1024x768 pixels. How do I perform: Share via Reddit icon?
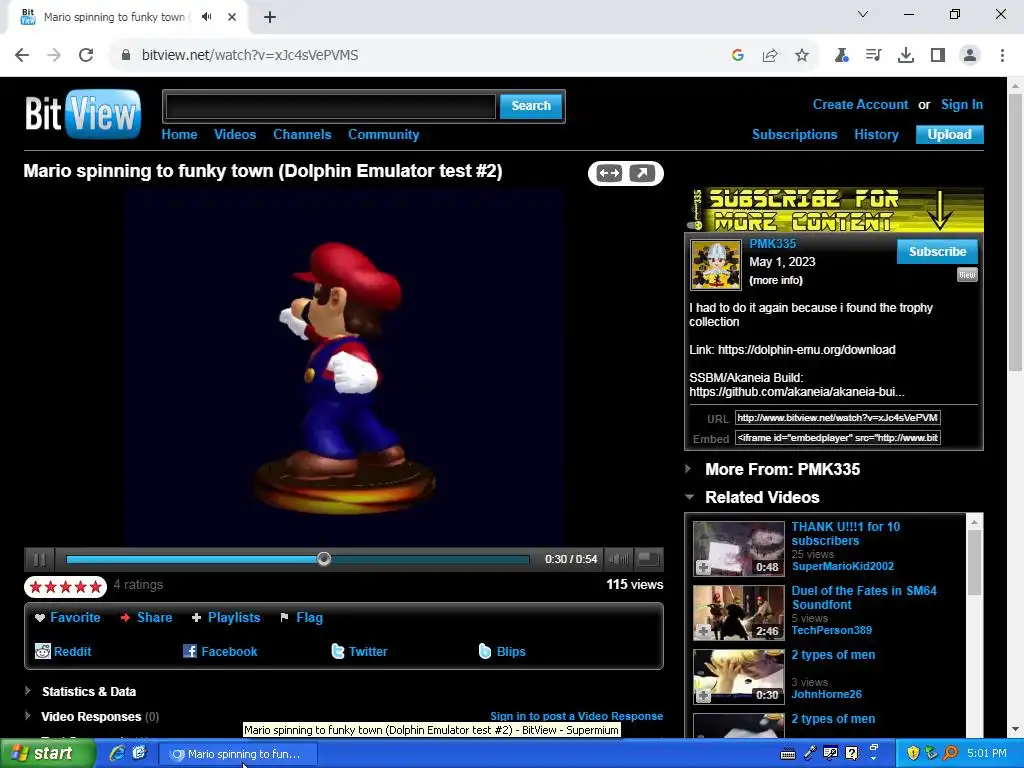[x=42, y=651]
